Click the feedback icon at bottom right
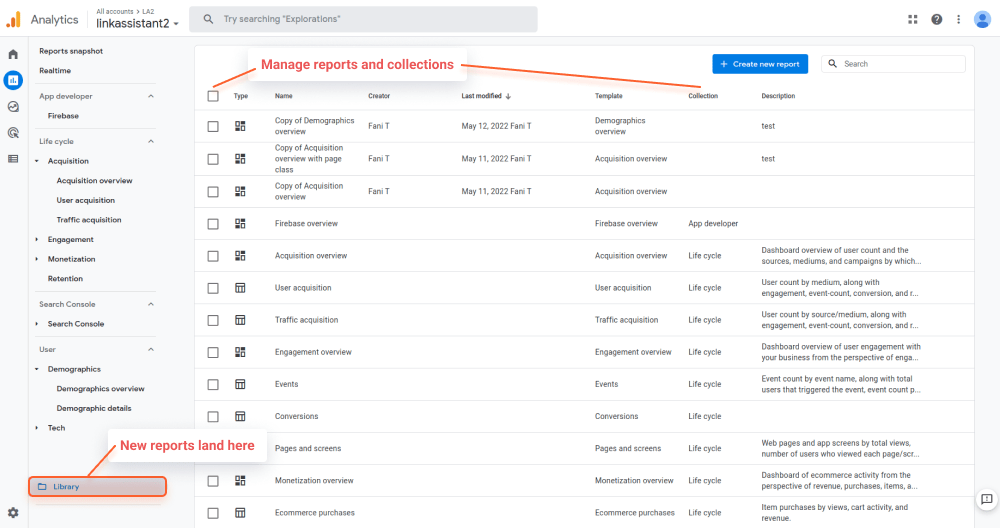This screenshot has height=528, width=1000. tap(986, 499)
